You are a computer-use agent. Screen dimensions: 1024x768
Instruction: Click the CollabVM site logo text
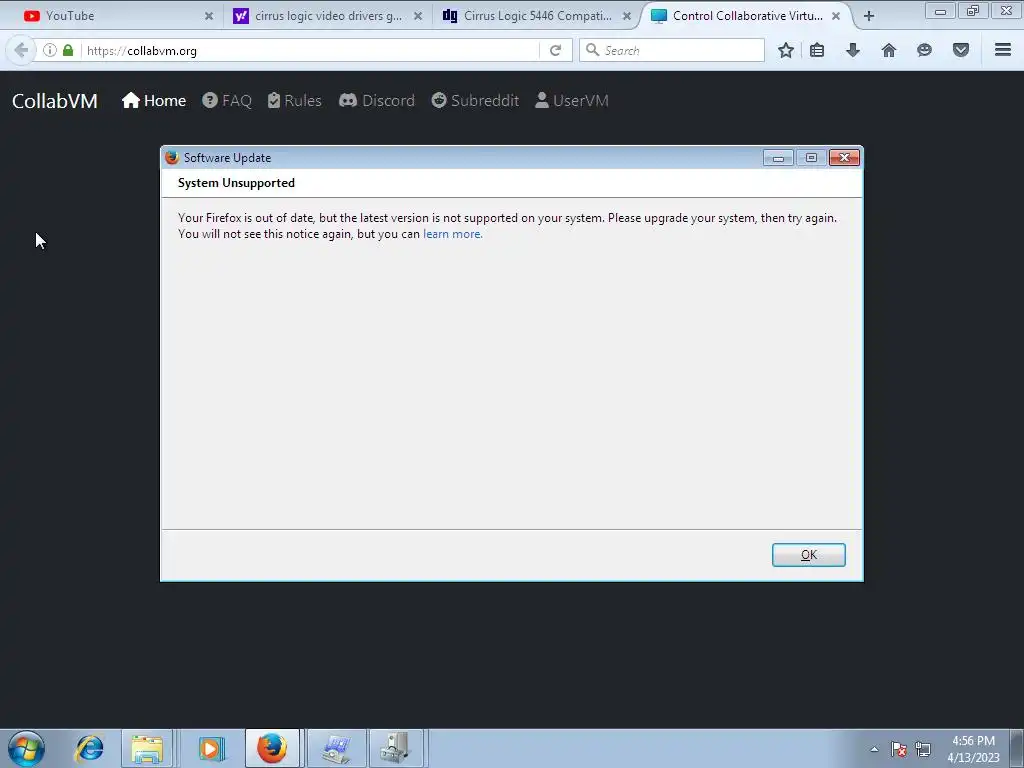pos(55,101)
